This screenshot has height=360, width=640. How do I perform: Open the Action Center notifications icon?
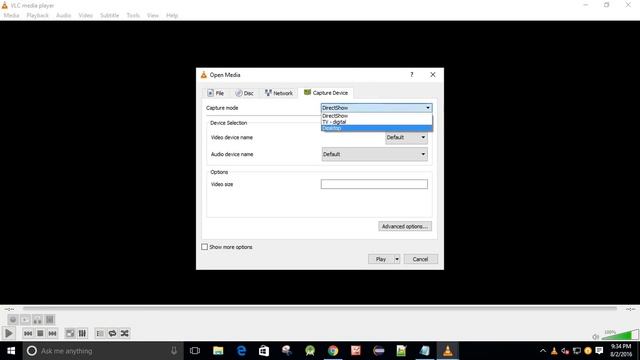(x=599, y=351)
